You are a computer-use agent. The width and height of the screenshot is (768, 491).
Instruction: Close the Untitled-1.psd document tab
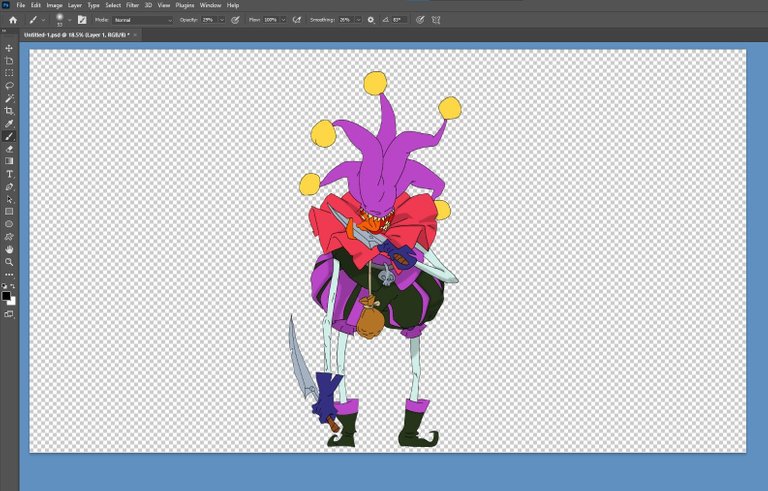point(135,35)
